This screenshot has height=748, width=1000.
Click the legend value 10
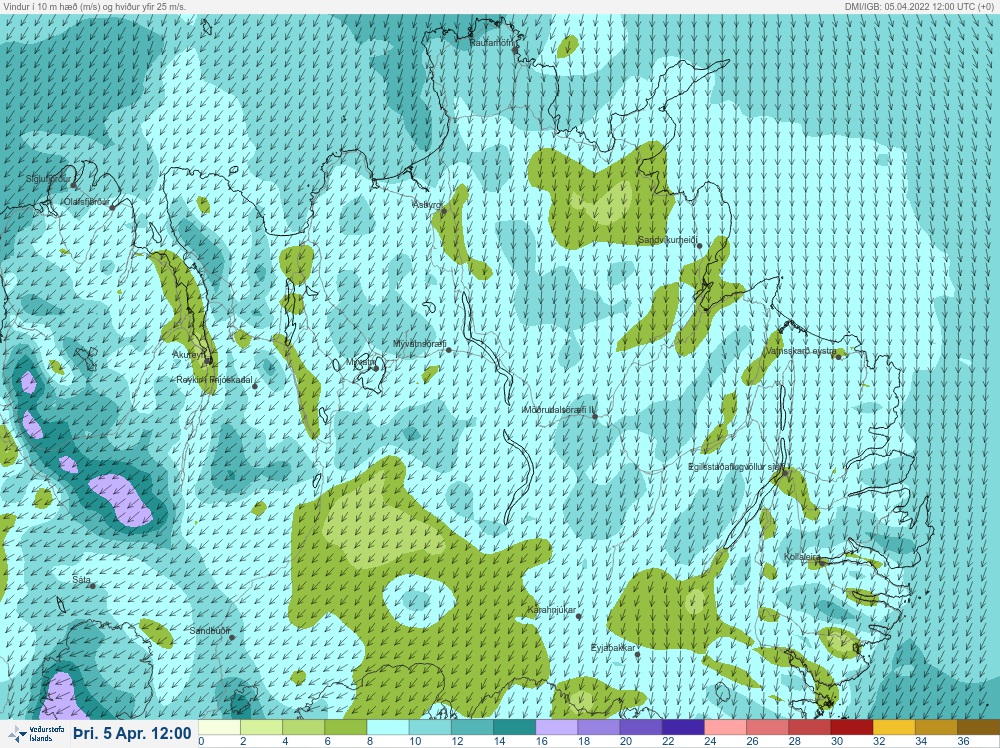click(x=415, y=741)
